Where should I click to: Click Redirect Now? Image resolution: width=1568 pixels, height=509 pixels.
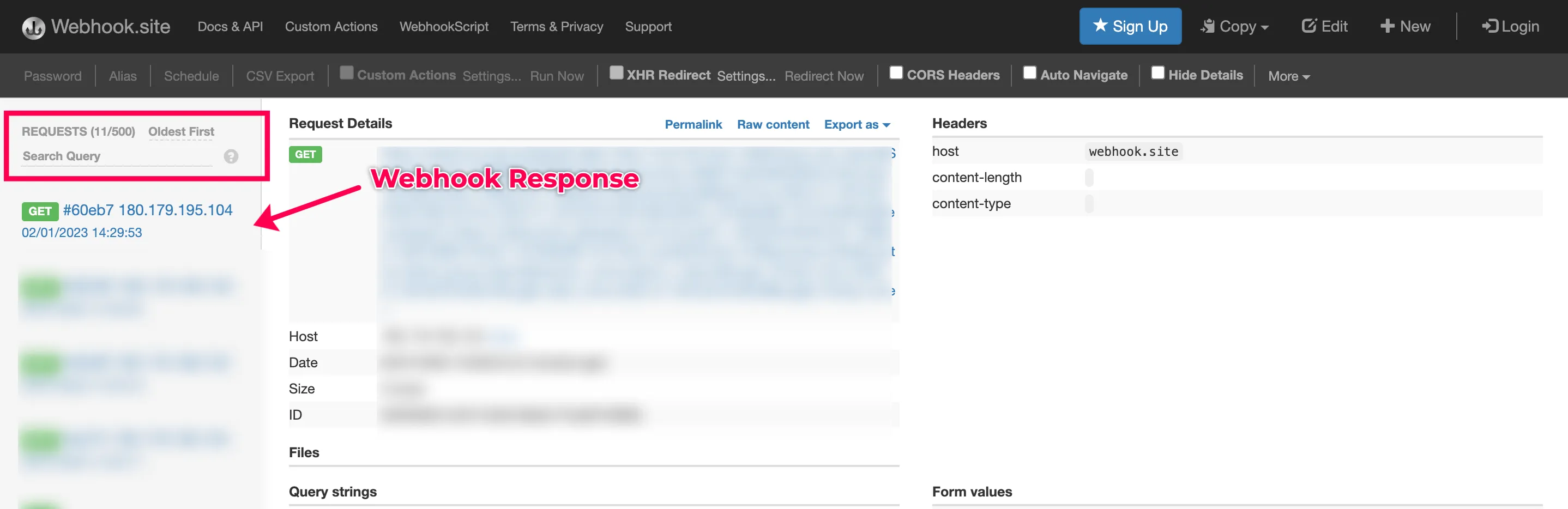[x=824, y=76]
